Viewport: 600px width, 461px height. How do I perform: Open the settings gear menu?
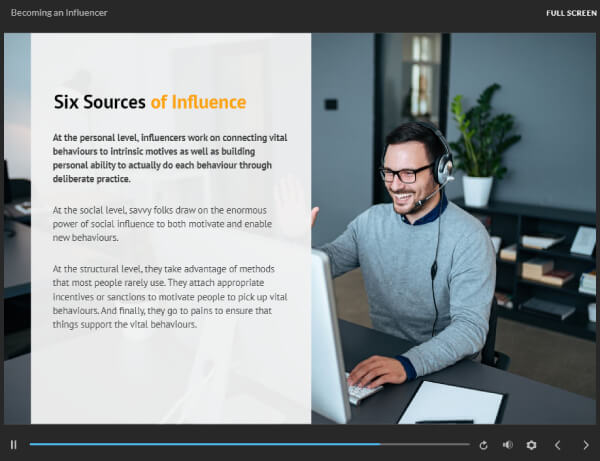(x=531, y=445)
